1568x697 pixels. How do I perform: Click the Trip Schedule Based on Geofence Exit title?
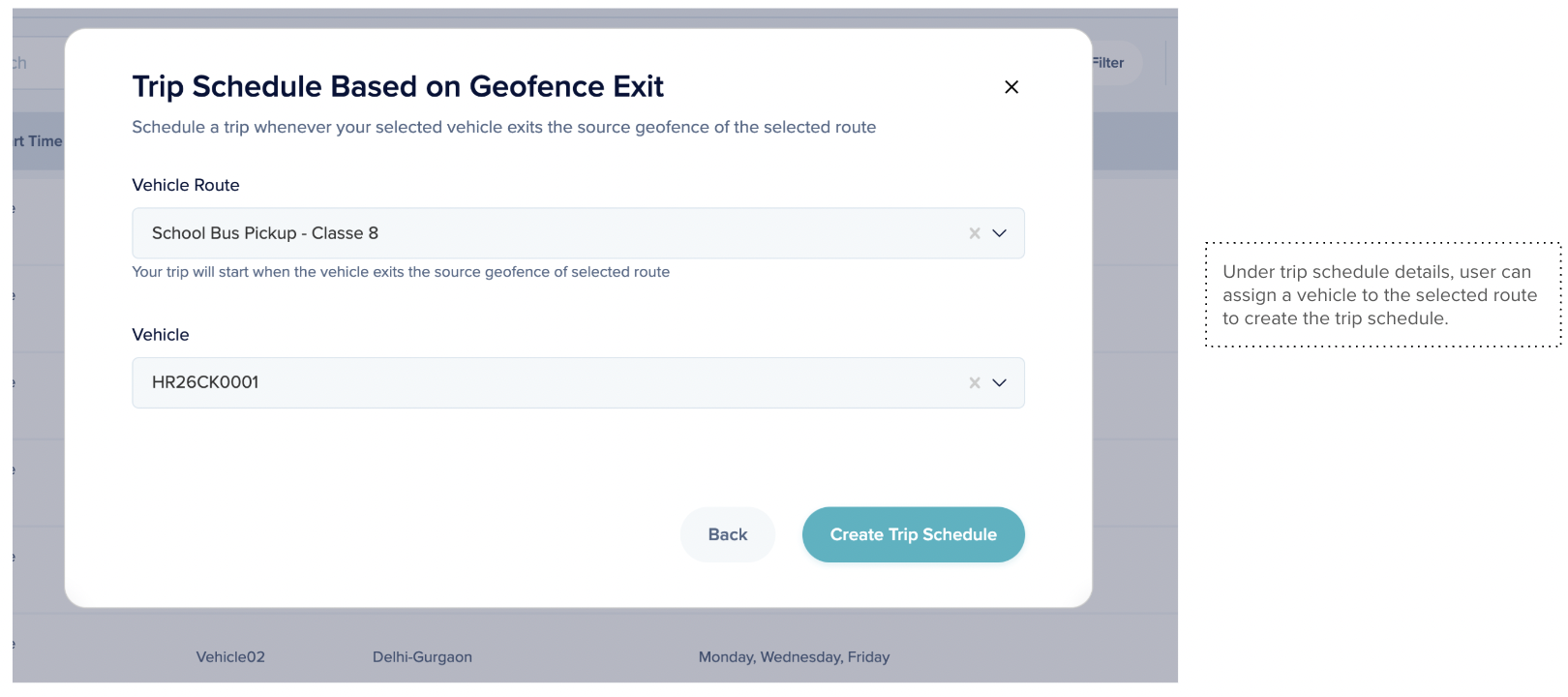click(398, 87)
